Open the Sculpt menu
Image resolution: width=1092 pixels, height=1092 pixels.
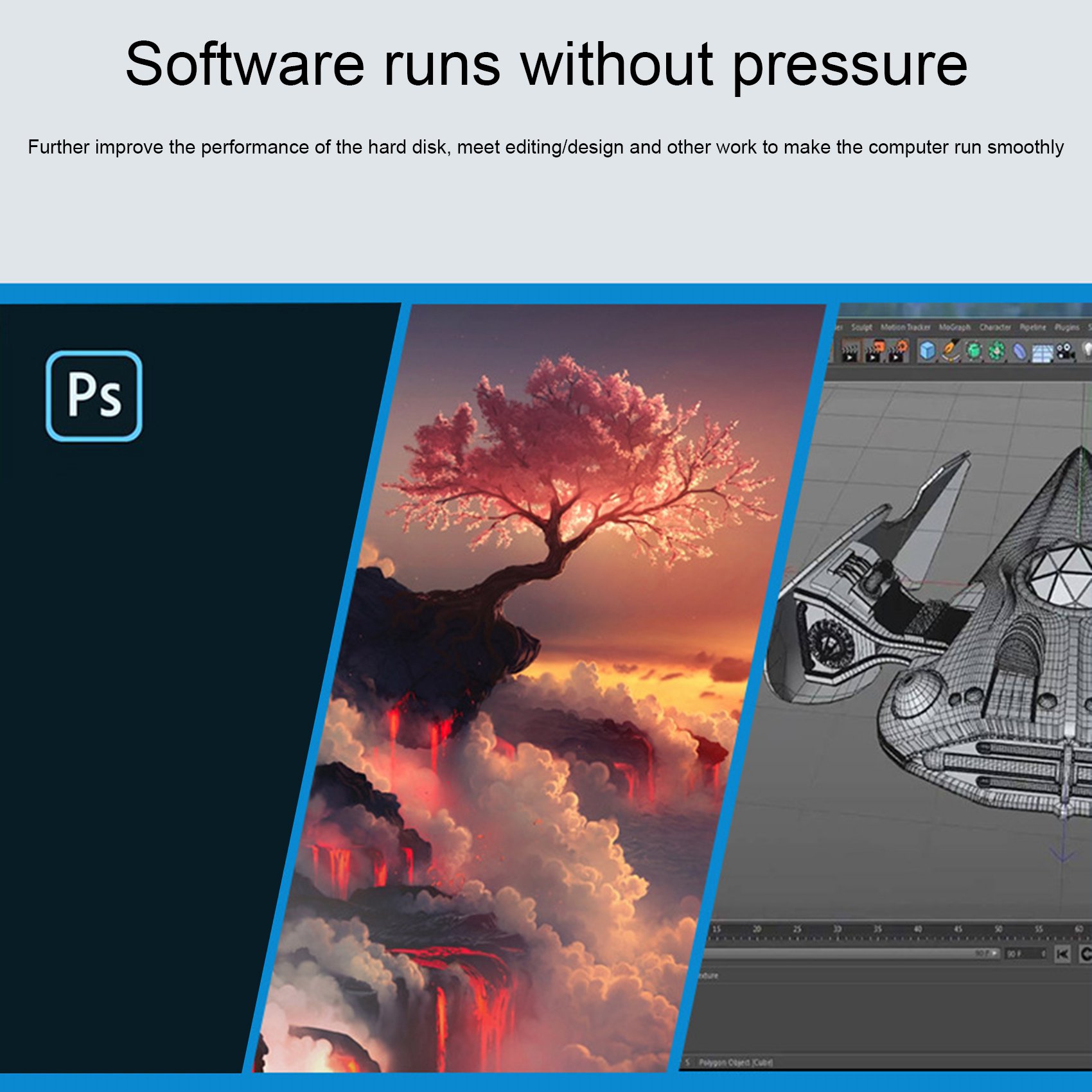[x=861, y=328]
